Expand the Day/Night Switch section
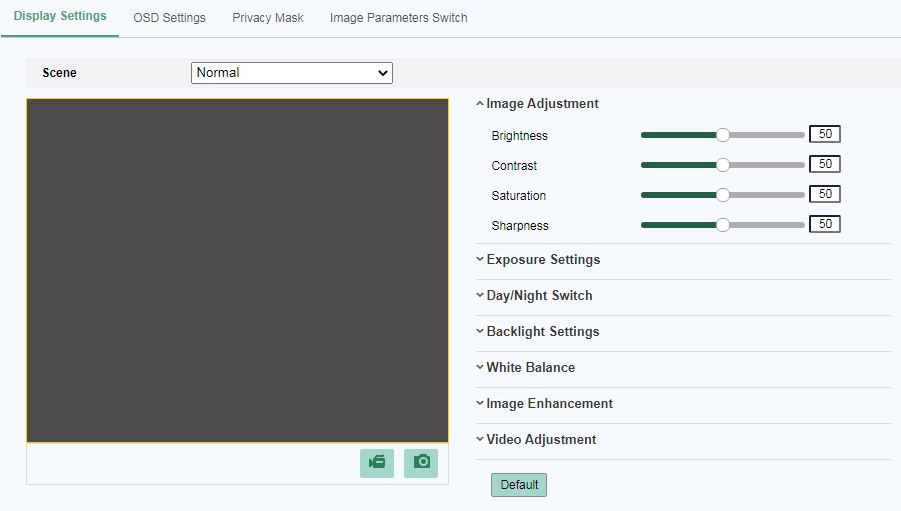This screenshot has height=511, width=901. (x=538, y=296)
